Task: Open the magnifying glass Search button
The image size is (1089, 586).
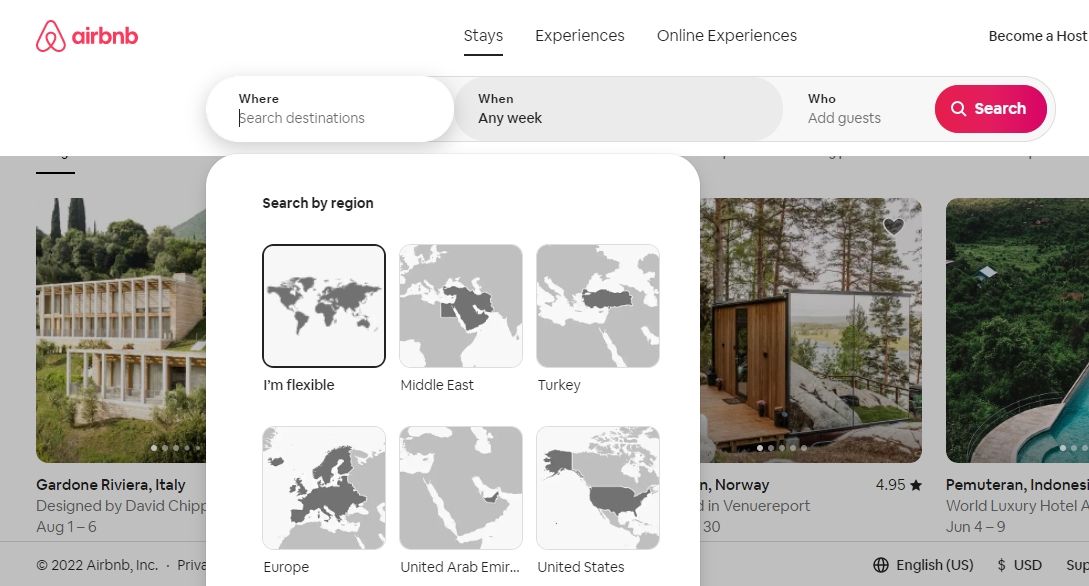Action: pyautogui.click(x=989, y=109)
